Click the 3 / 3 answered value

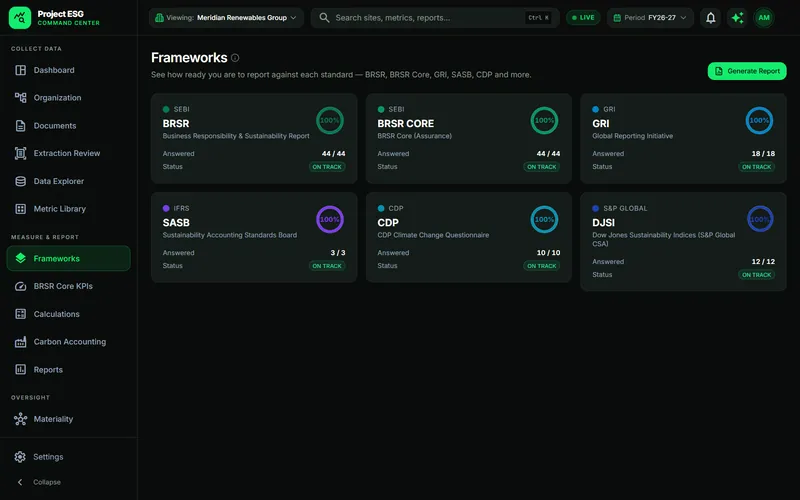(x=338, y=253)
